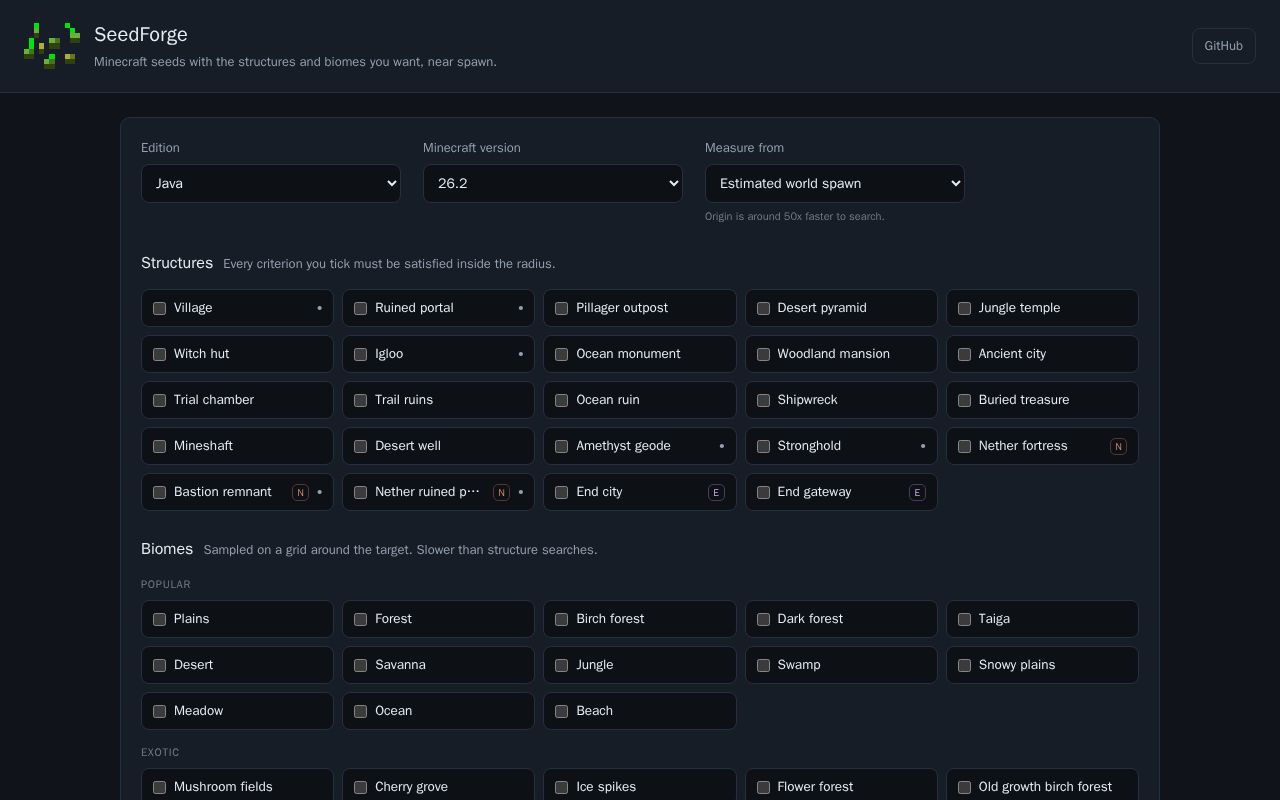The height and width of the screenshot is (800, 1280).
Task: Select the Stronghold checkbox
Action: coord(763,446)
